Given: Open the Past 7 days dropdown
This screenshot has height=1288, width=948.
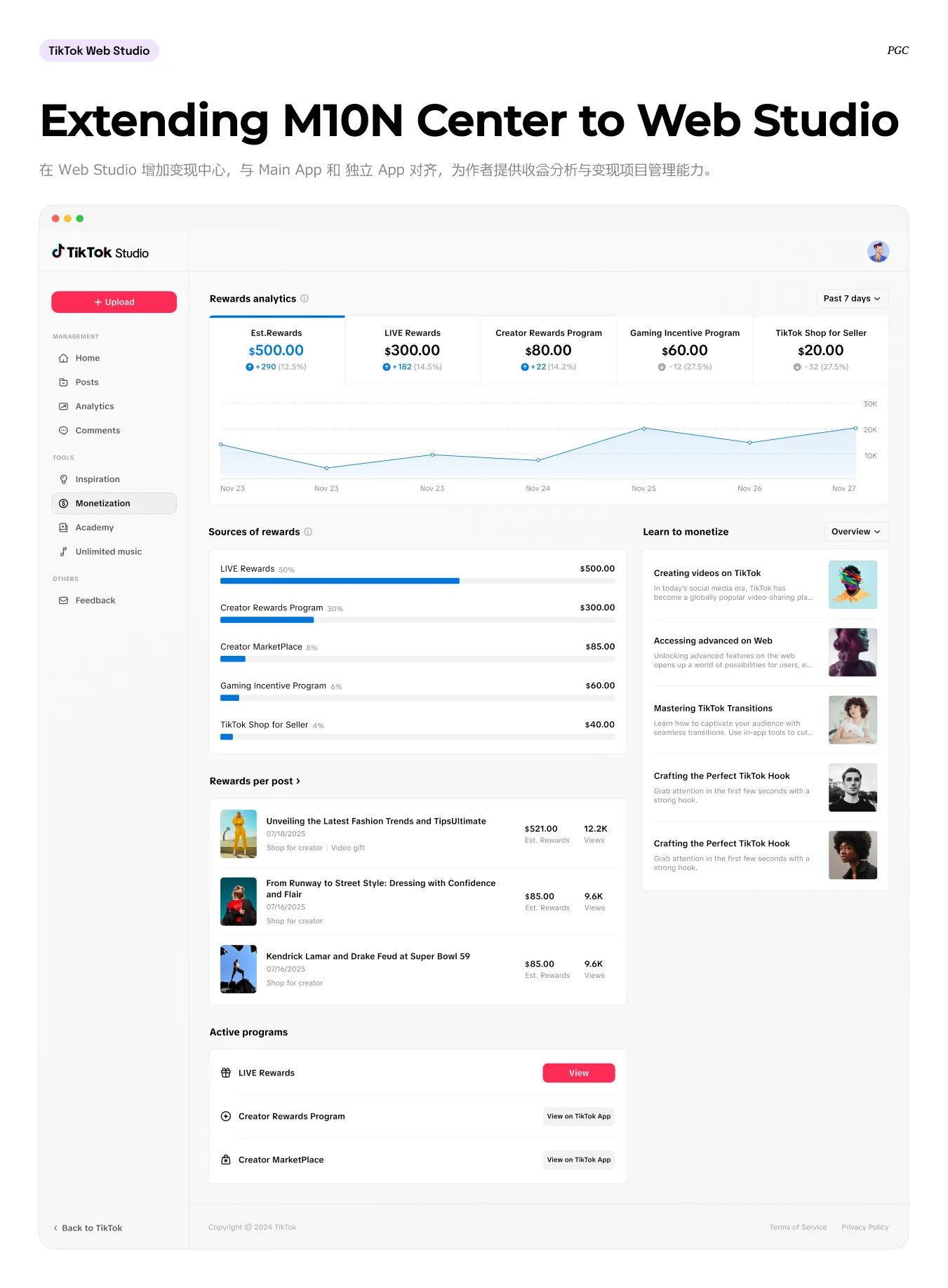Looking at the screenshot, I should (852, 298).
